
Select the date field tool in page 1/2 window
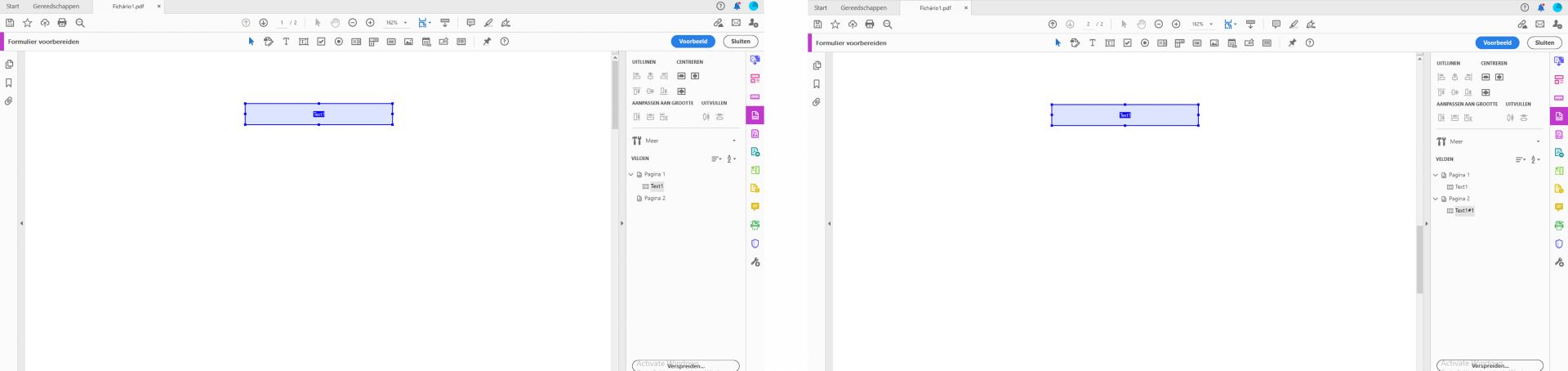tap(426, 42)
